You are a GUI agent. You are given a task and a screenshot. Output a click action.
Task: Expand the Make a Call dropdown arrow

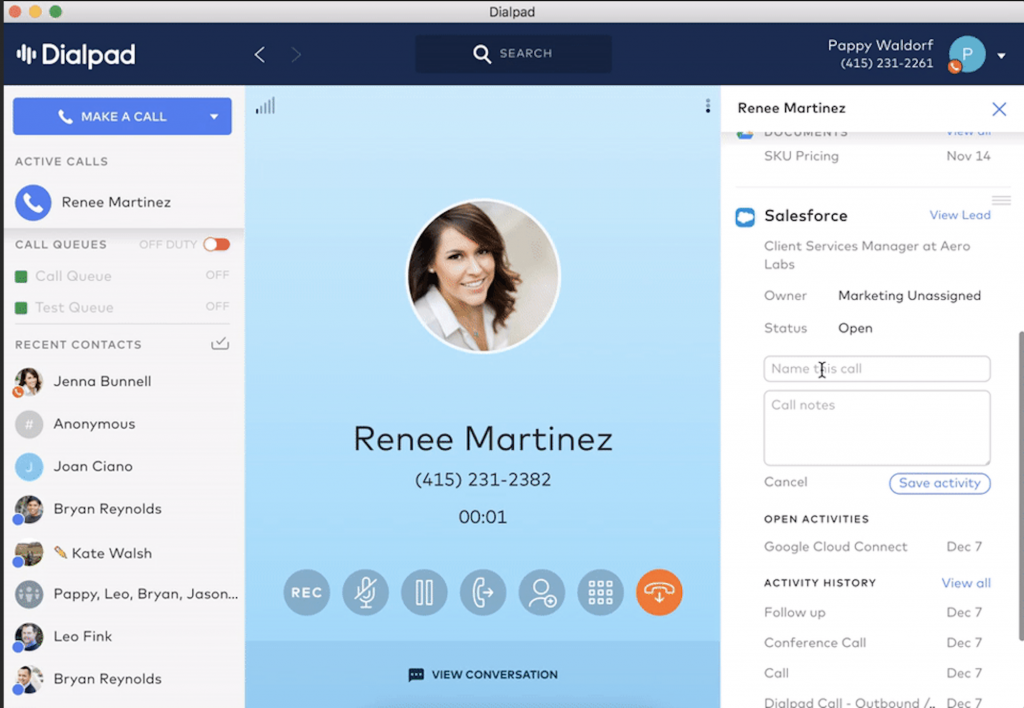213,117
